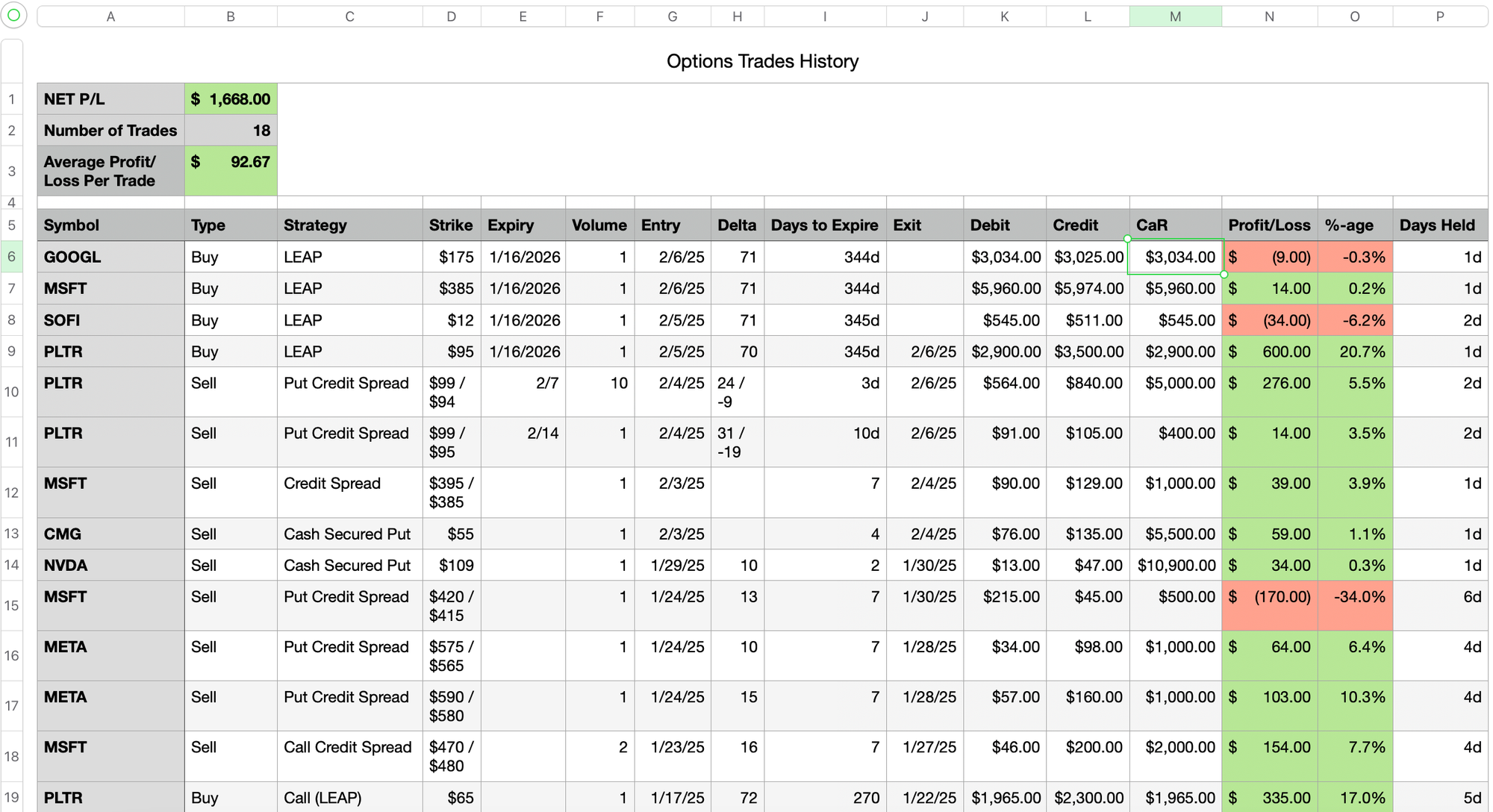The image size is (1493, 812).
Task: Select column M header
Action: click(1176, 16)
